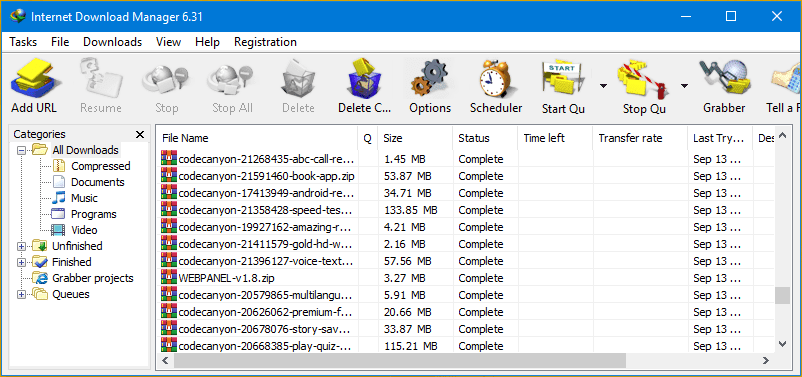This screenshot has width=802, height=377.
Task: Click the vertical scrollbar down arrow
Action: click(782, 343)
